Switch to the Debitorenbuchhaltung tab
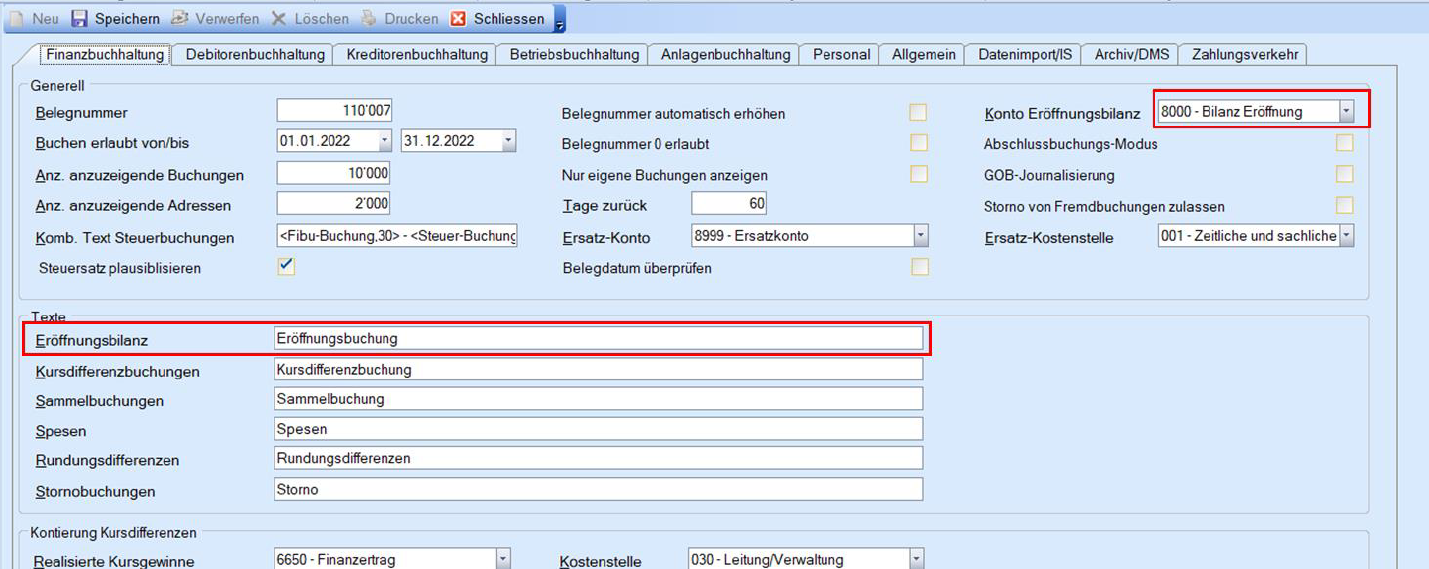 pyautogui.click(x=255, y=55)
